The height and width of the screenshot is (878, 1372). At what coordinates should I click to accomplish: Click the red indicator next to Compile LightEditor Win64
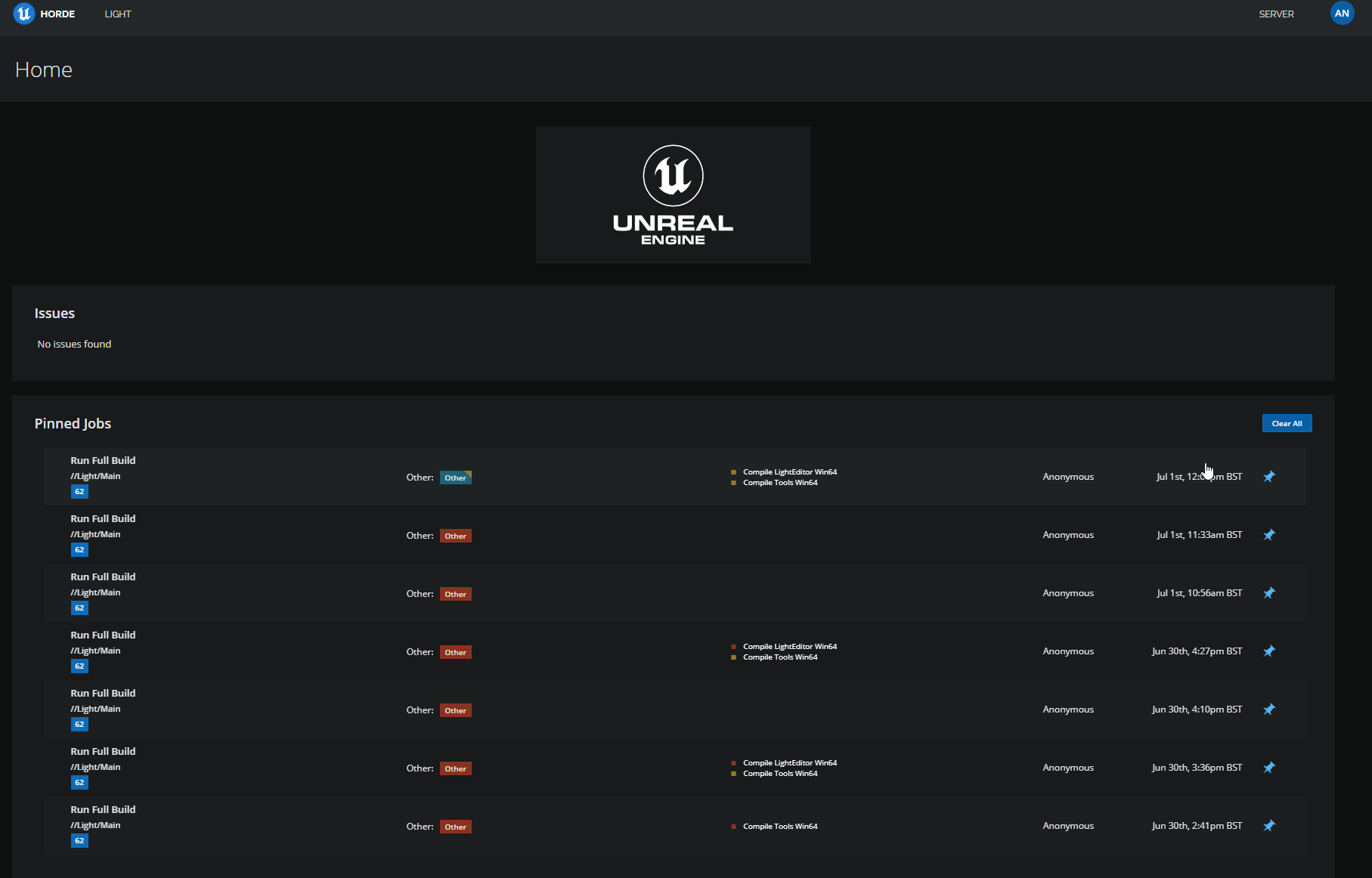point(733,646)
